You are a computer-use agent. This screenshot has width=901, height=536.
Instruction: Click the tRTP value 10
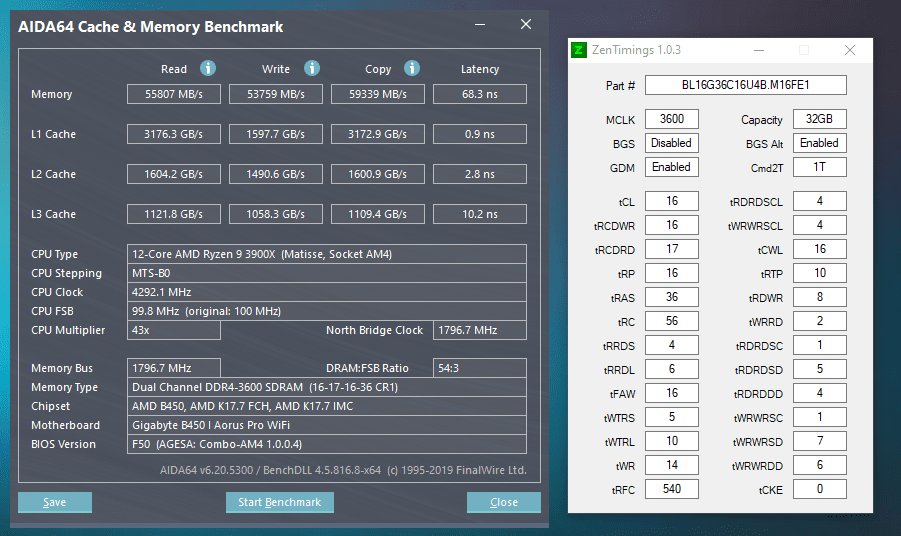pos(819,273)
